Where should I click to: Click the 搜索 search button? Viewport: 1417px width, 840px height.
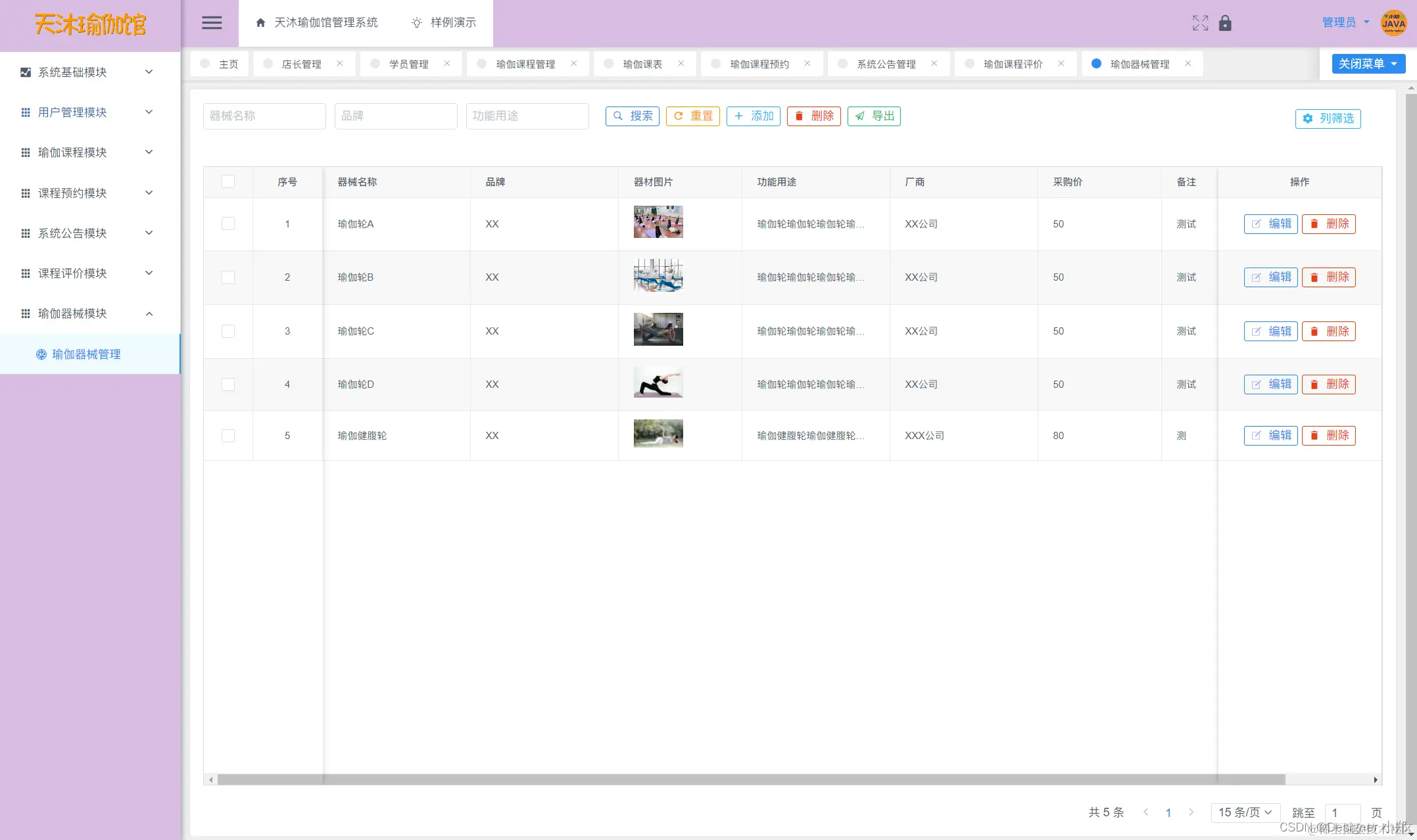pyautogui.click(x=632, y=116)
